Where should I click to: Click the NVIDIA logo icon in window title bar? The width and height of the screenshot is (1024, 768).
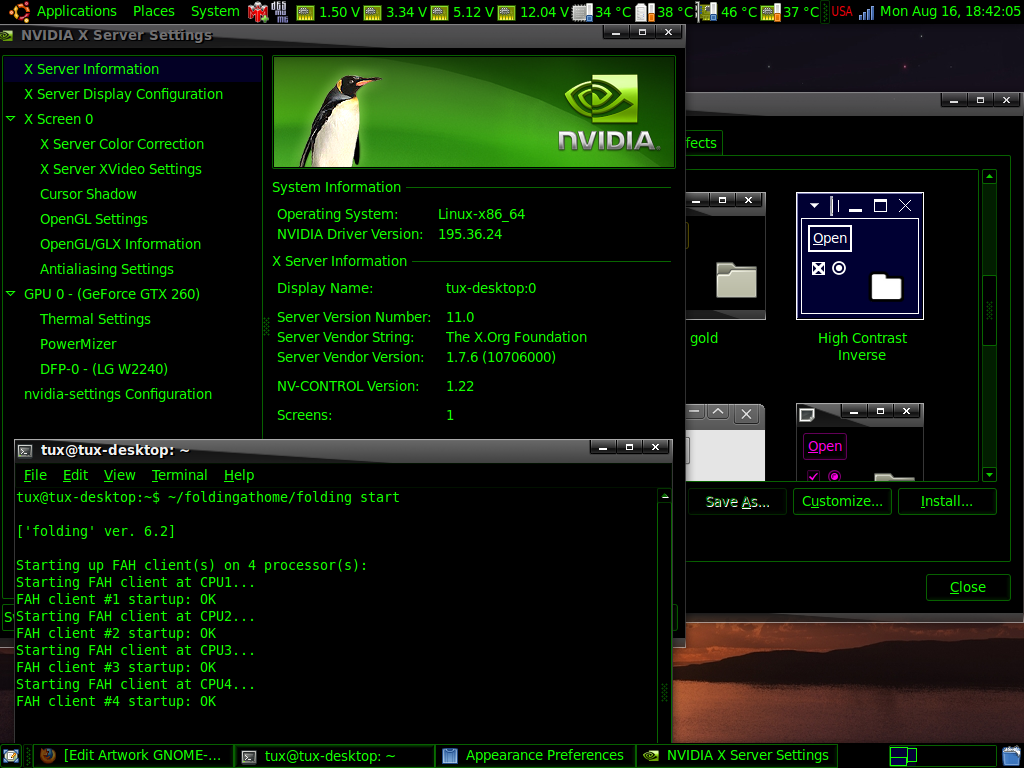tap(7, 36)
